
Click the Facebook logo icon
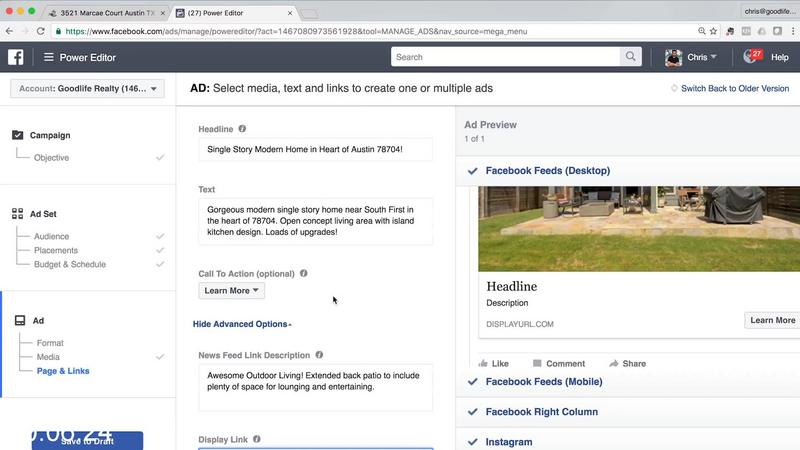pos(15,57)
